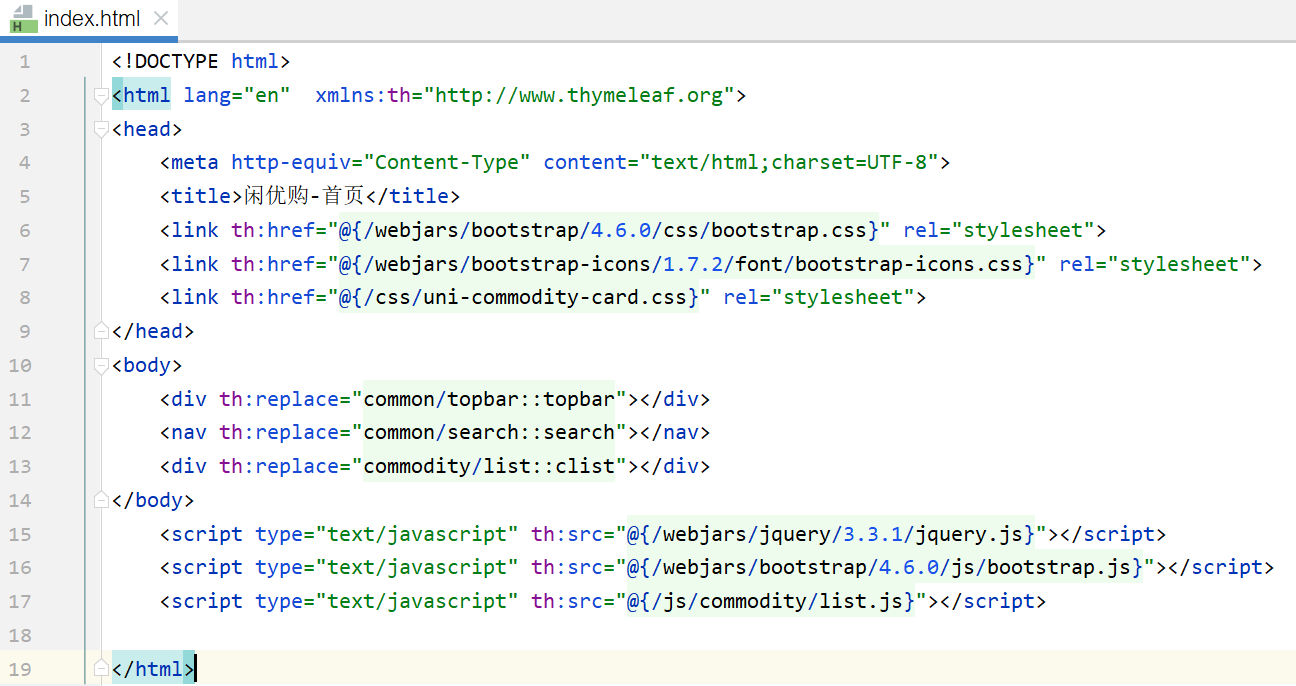Click the text/html;charset=UTF-8 content value
1296x686 pixels.
pos(789,163)
